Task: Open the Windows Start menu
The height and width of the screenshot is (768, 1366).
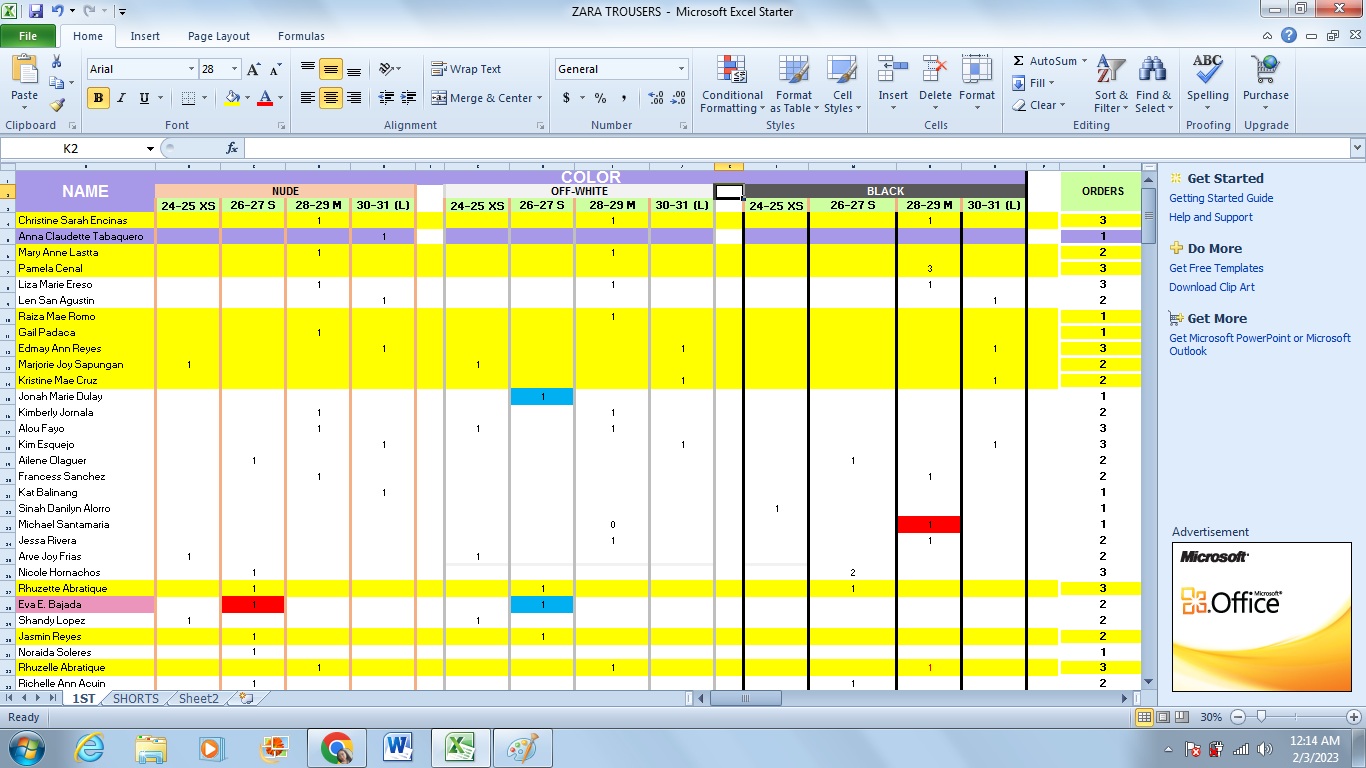Action: [26, 747]
